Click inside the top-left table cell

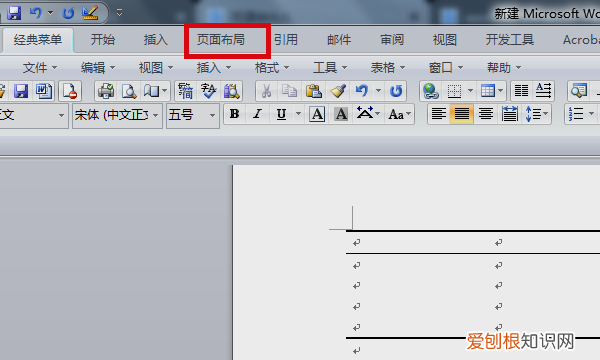417,242
